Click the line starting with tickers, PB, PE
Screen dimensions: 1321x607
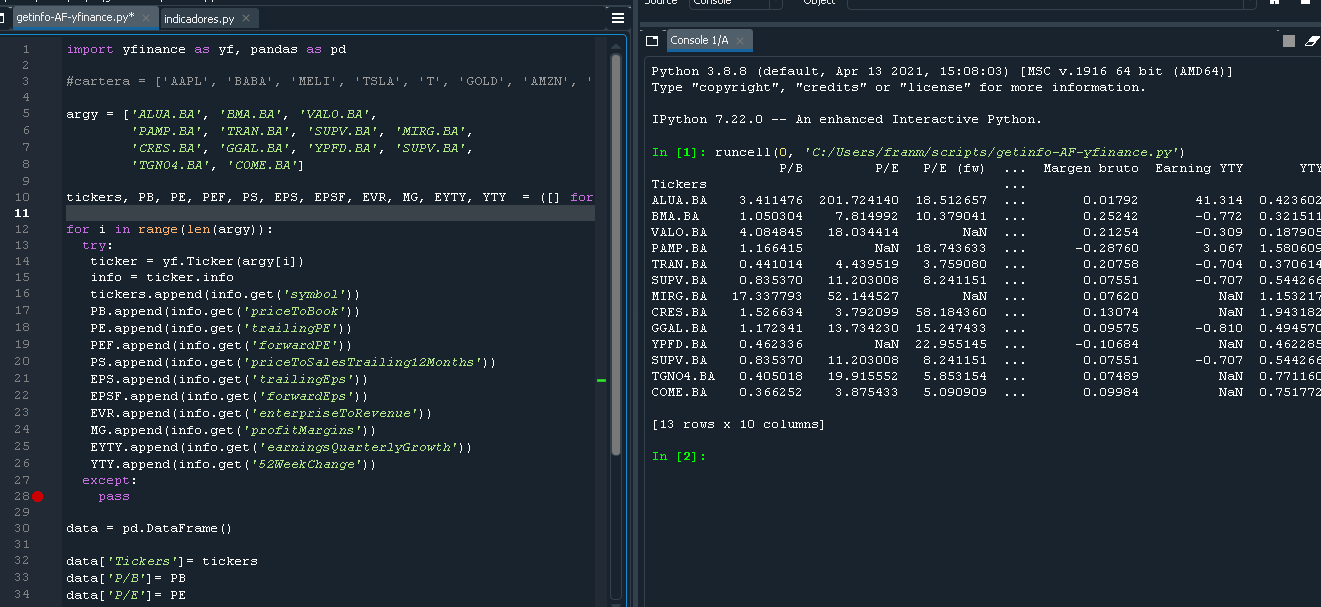(x=330, y=198)
